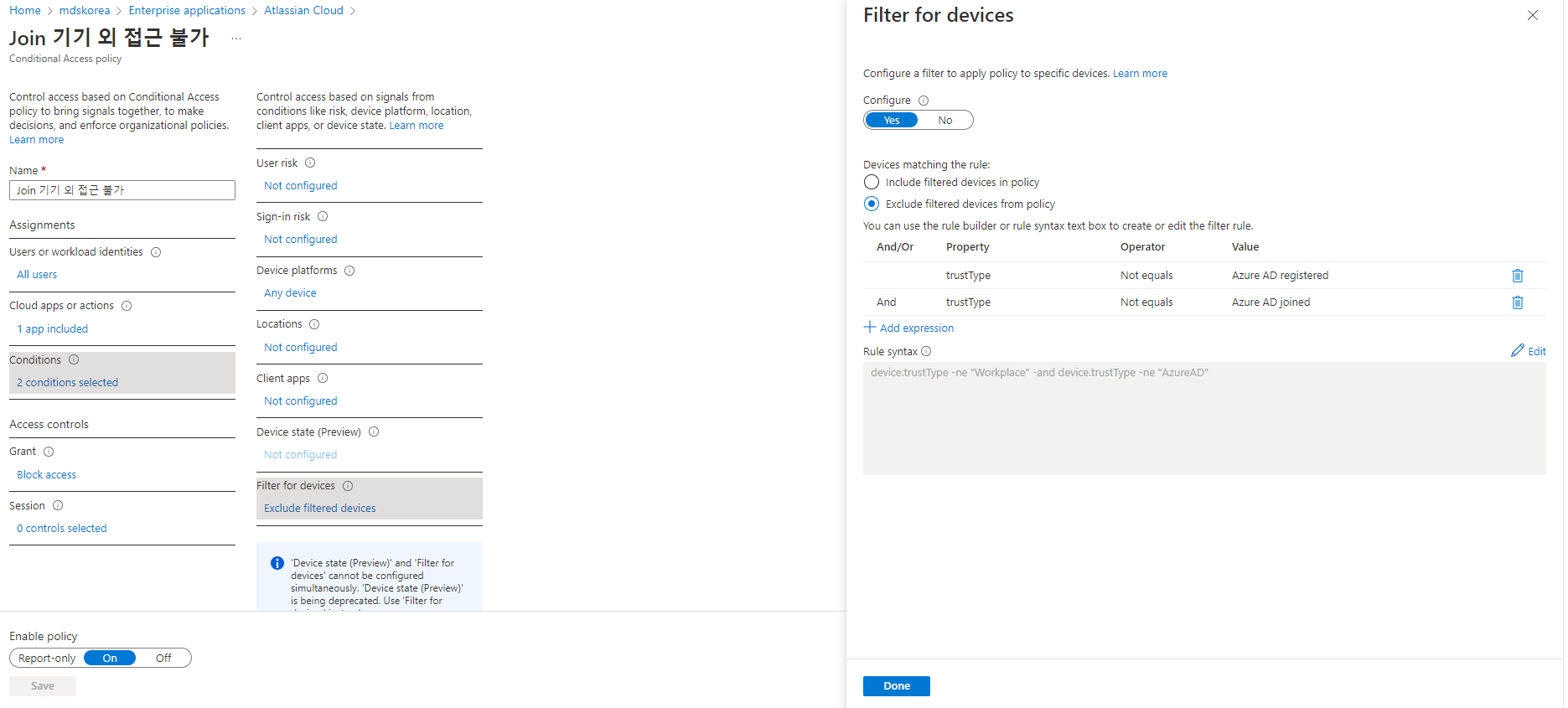This screenshot has height=708, width=1568.
Task: Click the Rule syntax text box
Action: click(x=1204, y=418)
